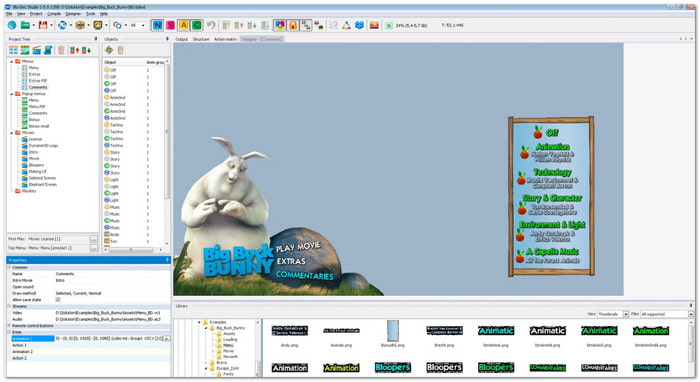The image size is (700, 382).
Task: Open the language selector dropdown in toolbar
Action: tap(143, 25)
